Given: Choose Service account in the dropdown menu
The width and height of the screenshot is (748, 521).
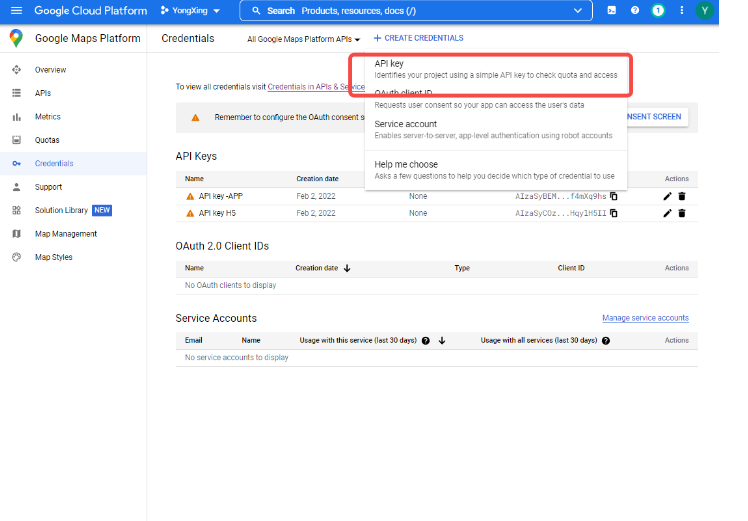Looking at the screenshot, I should 496,129.
